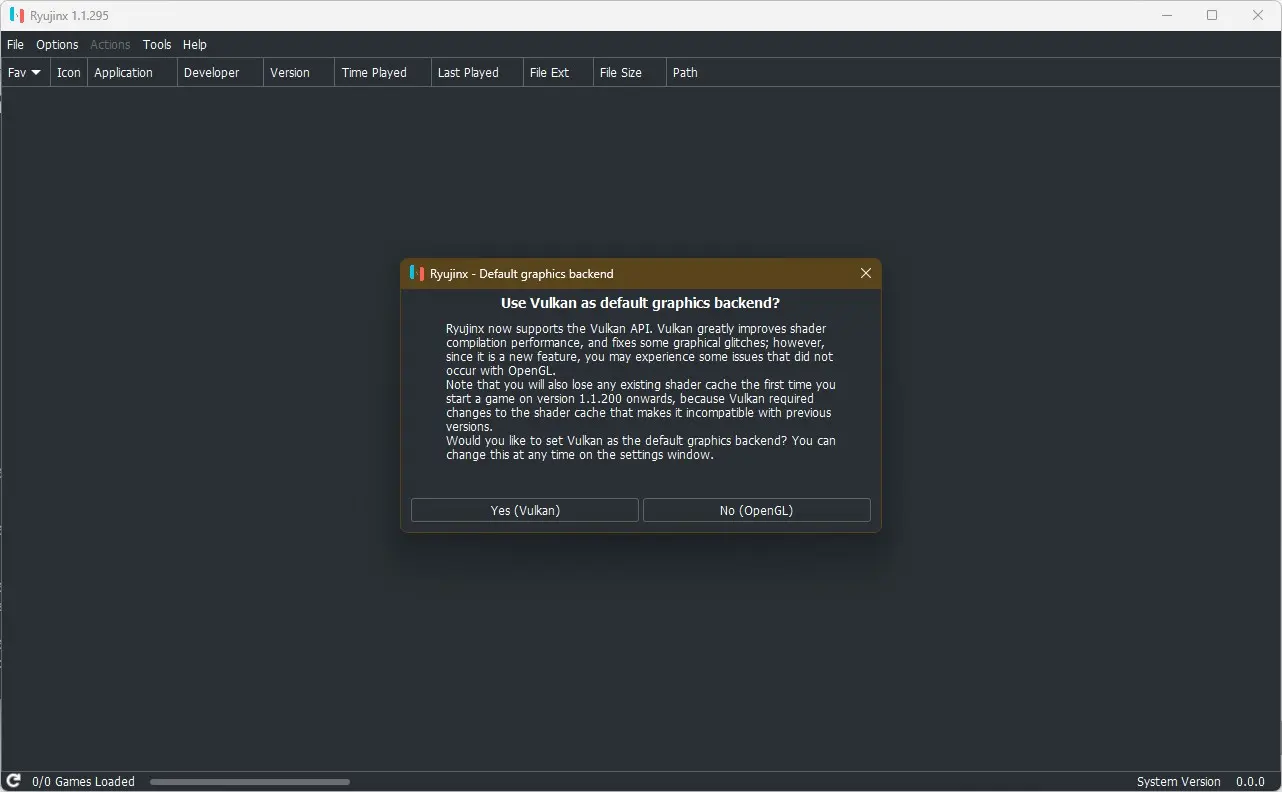Open the Actions menu
Screen dimensions: 1282x792
coord(110,44)
